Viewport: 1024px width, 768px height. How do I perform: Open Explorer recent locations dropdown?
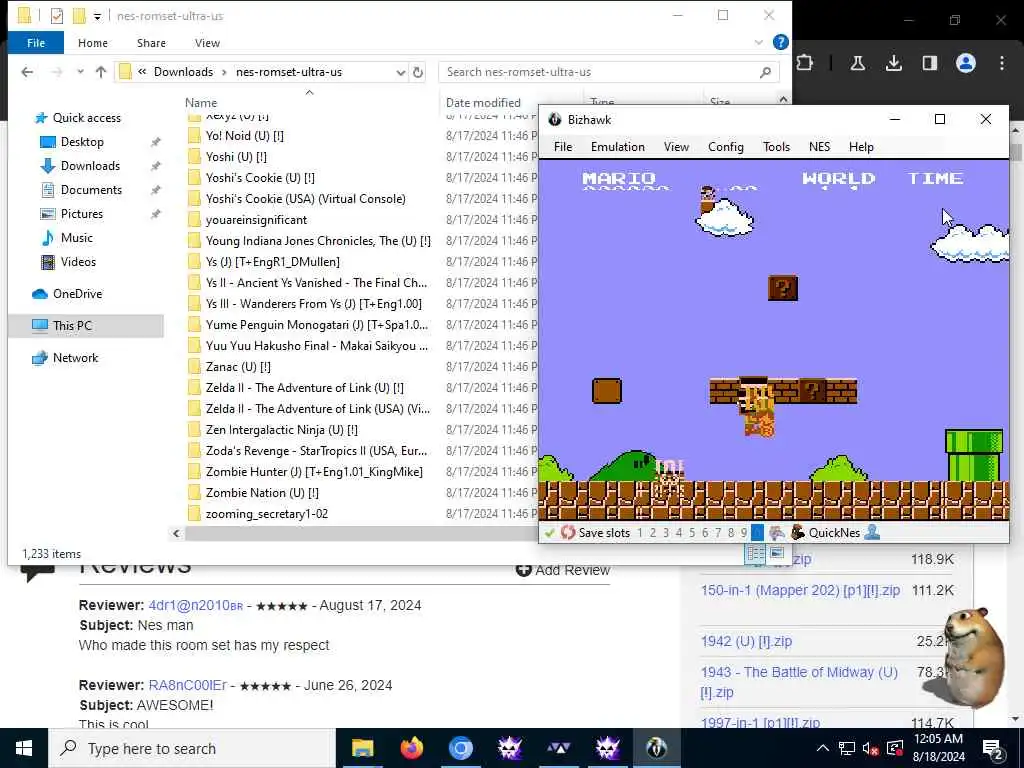(x=80, y=72)
